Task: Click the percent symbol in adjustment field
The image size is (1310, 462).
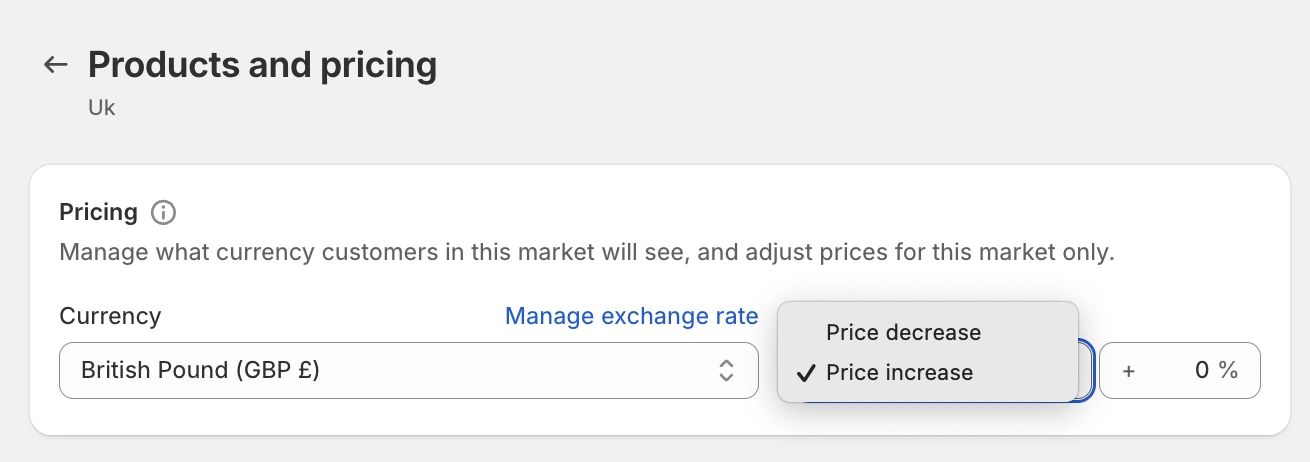Action: point(1228,370)
